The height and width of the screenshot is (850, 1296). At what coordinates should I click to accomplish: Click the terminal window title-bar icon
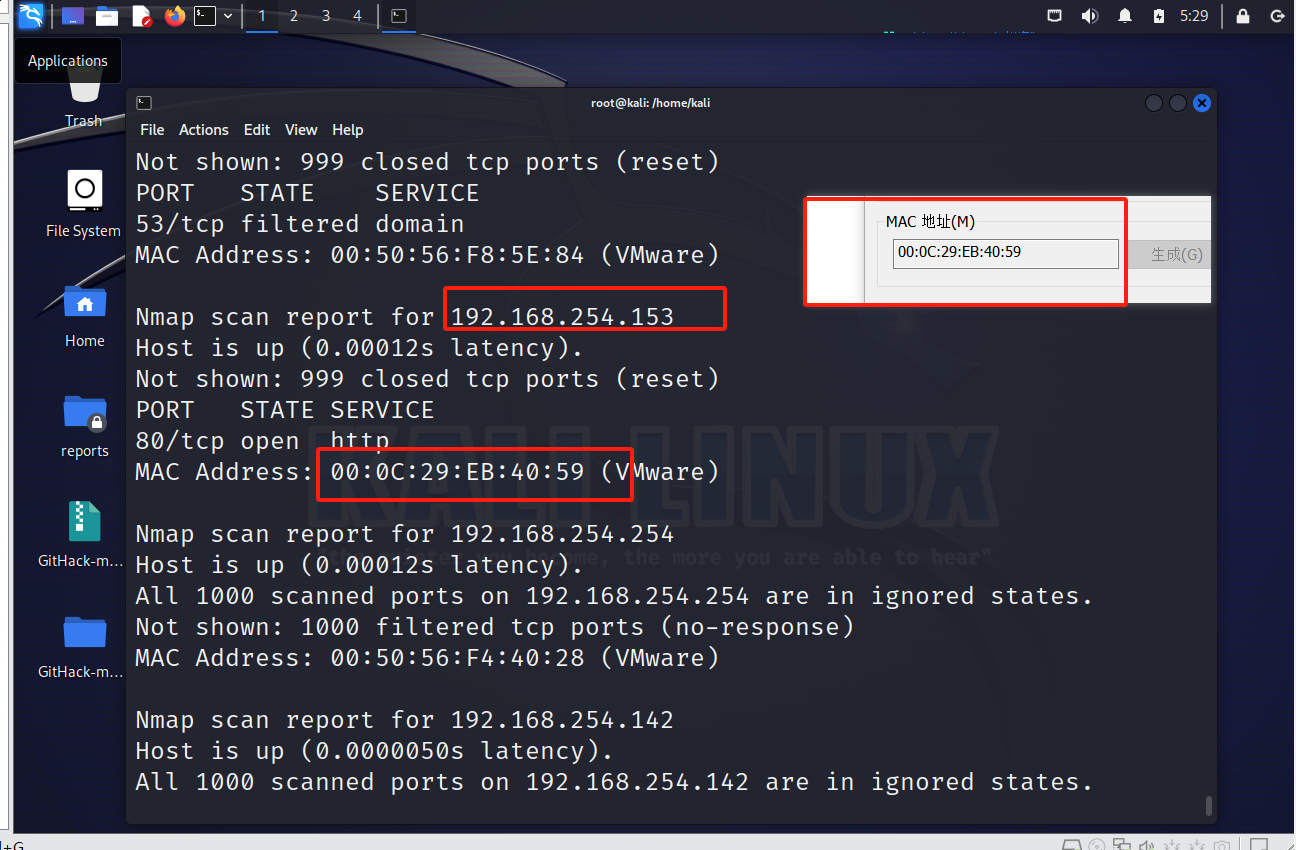(144, 102)
